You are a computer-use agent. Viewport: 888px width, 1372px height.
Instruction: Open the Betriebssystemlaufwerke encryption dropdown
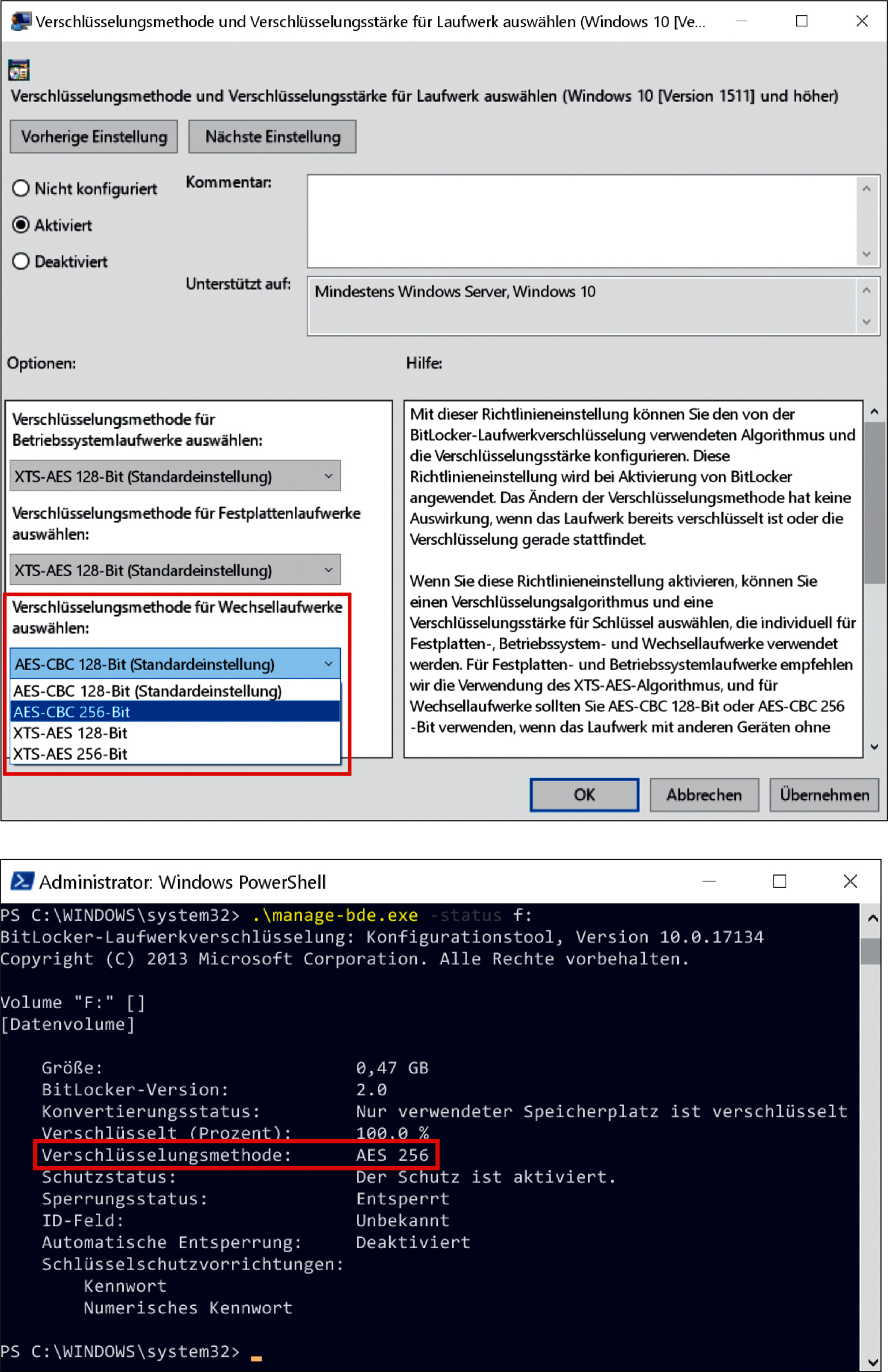tap(175, 476)
